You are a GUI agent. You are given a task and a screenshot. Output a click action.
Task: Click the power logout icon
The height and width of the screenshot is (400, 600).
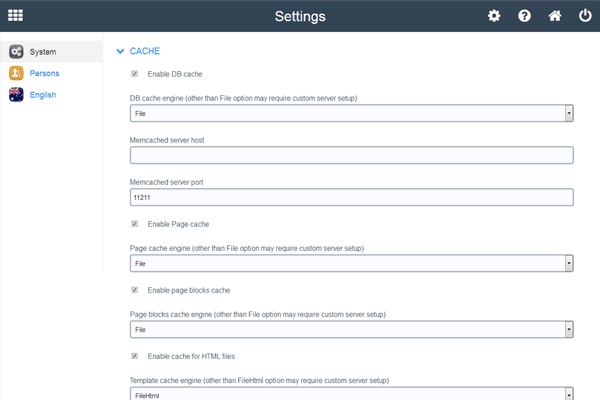coord(584,16)
